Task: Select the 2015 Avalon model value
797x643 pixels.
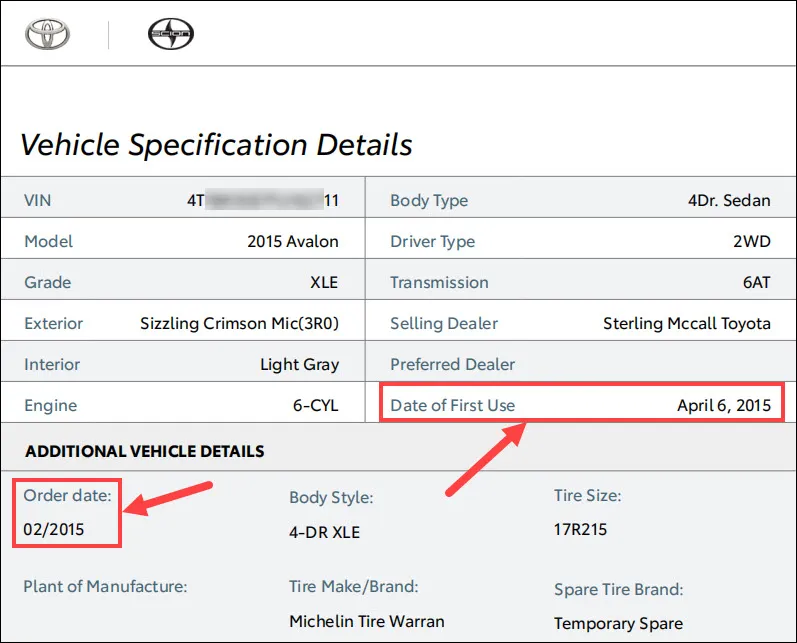Action: tap(293, 241)
